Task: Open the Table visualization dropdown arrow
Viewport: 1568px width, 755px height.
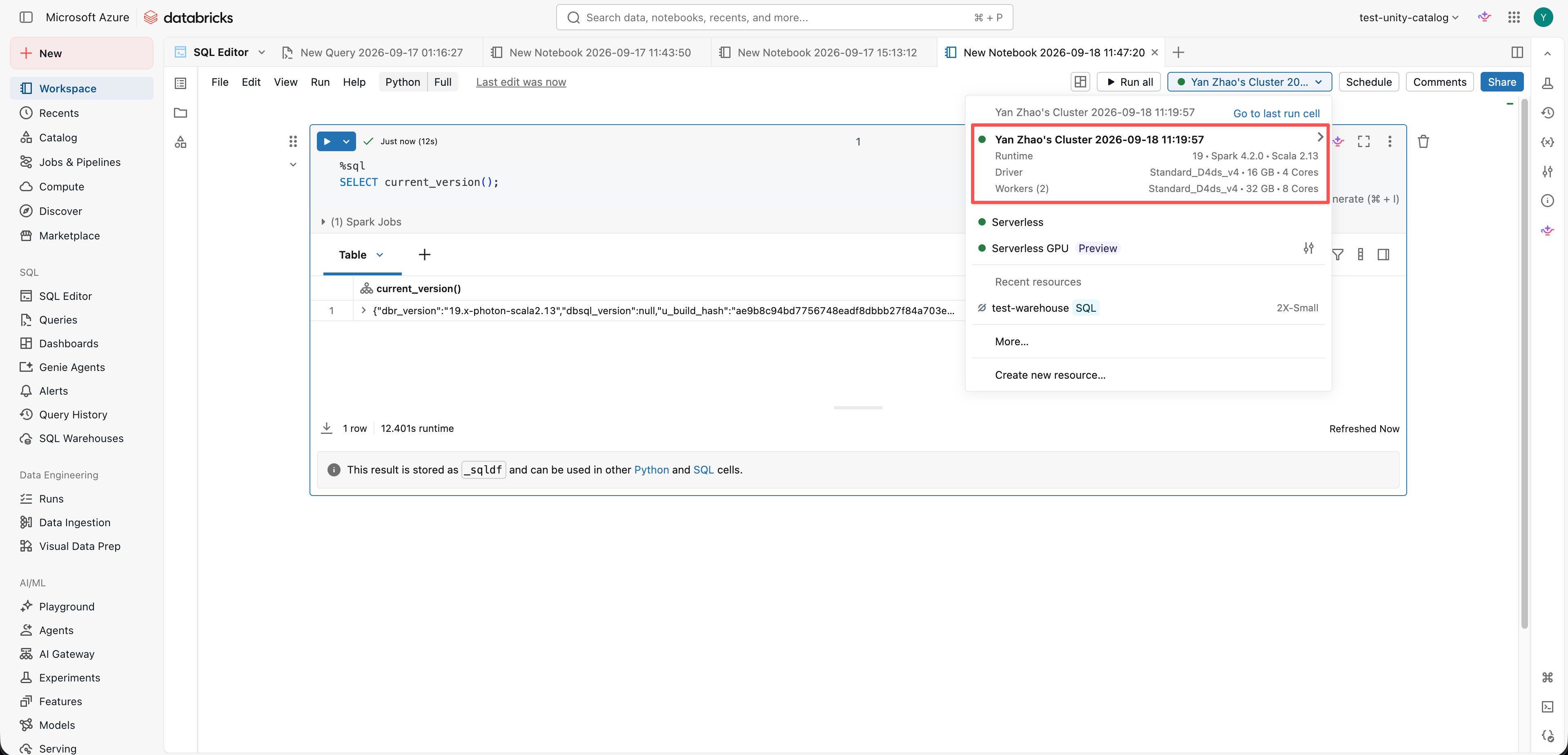Action: point(380,255)
